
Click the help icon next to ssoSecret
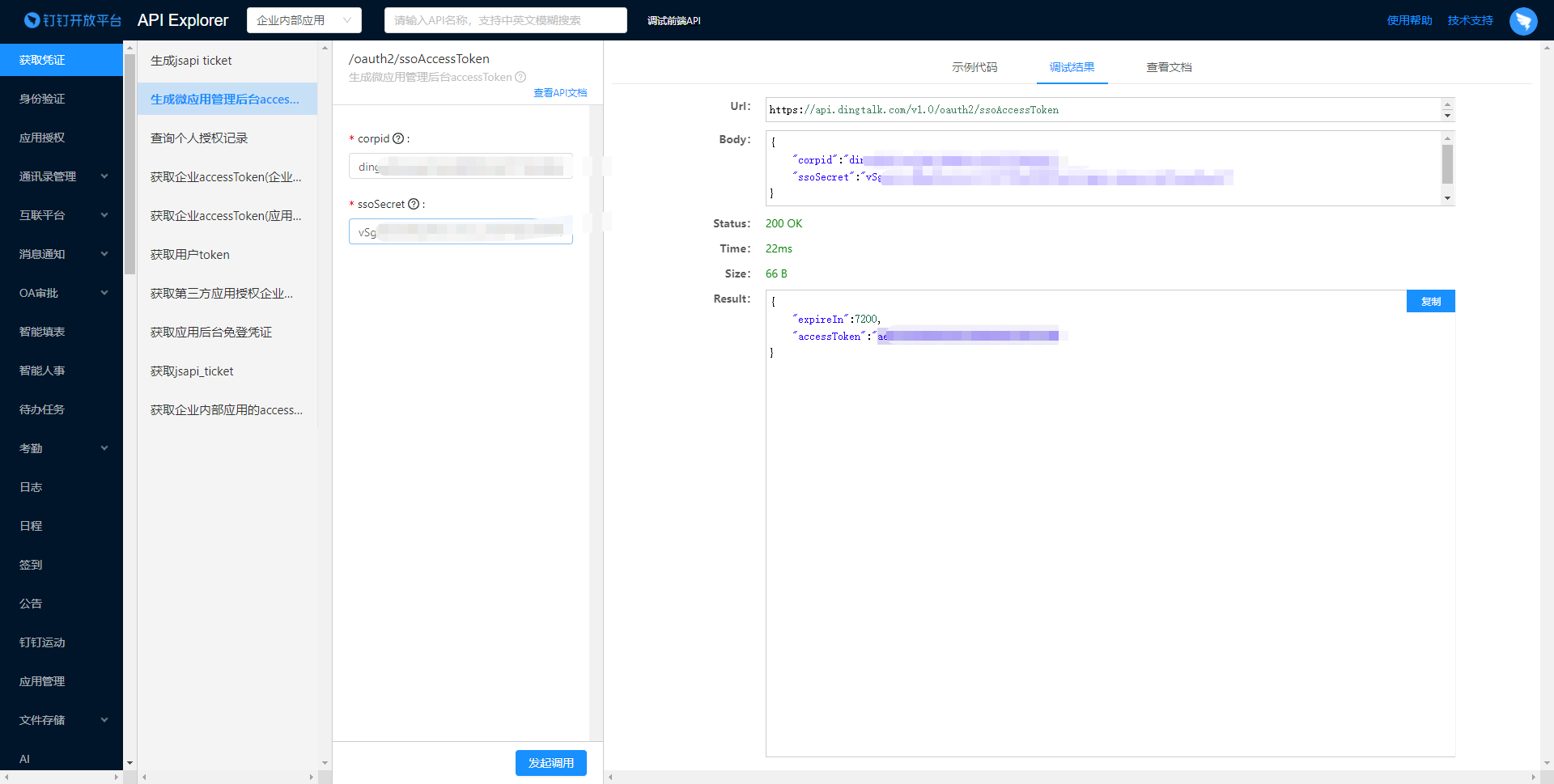(414, 204)
